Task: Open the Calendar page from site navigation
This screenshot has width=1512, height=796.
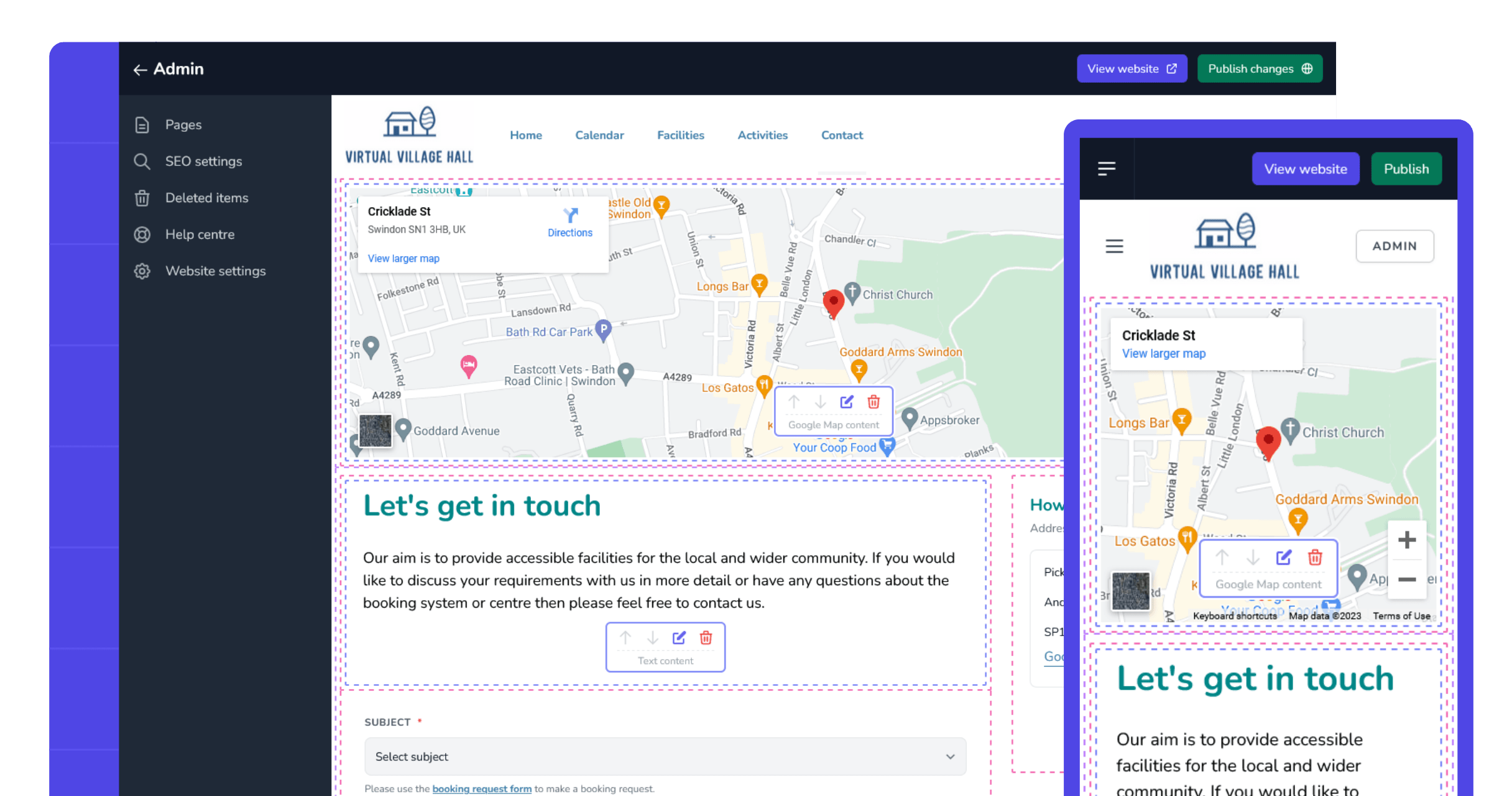Action: (599, 135)
